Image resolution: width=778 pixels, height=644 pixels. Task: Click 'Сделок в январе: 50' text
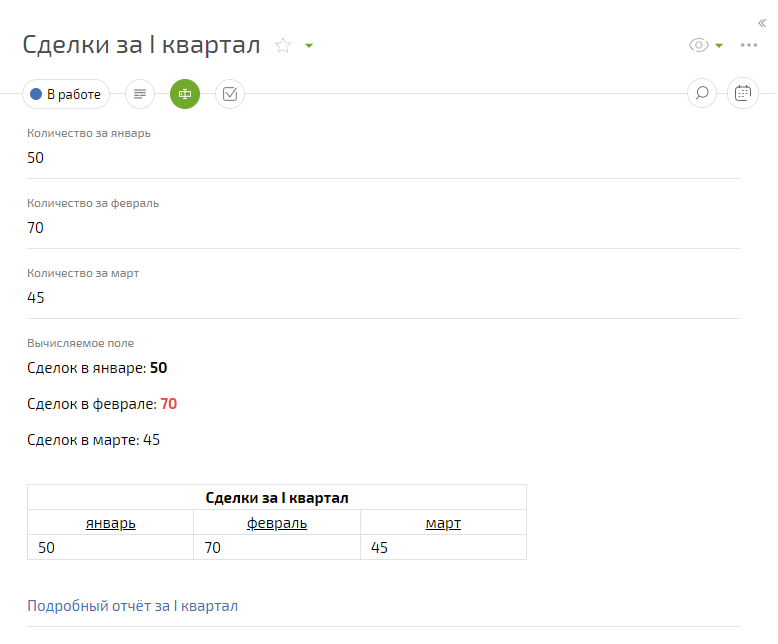click(97, 368)
